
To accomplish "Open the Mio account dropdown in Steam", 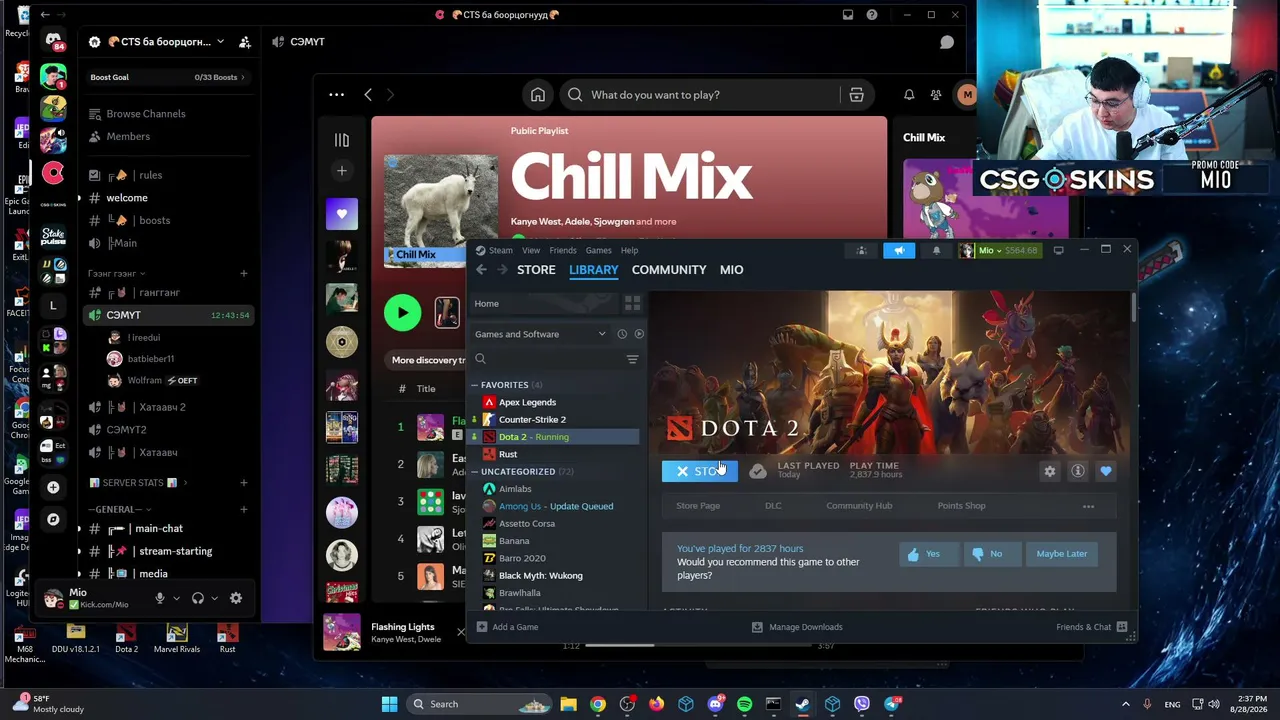I will click(x=1000, y=250).
